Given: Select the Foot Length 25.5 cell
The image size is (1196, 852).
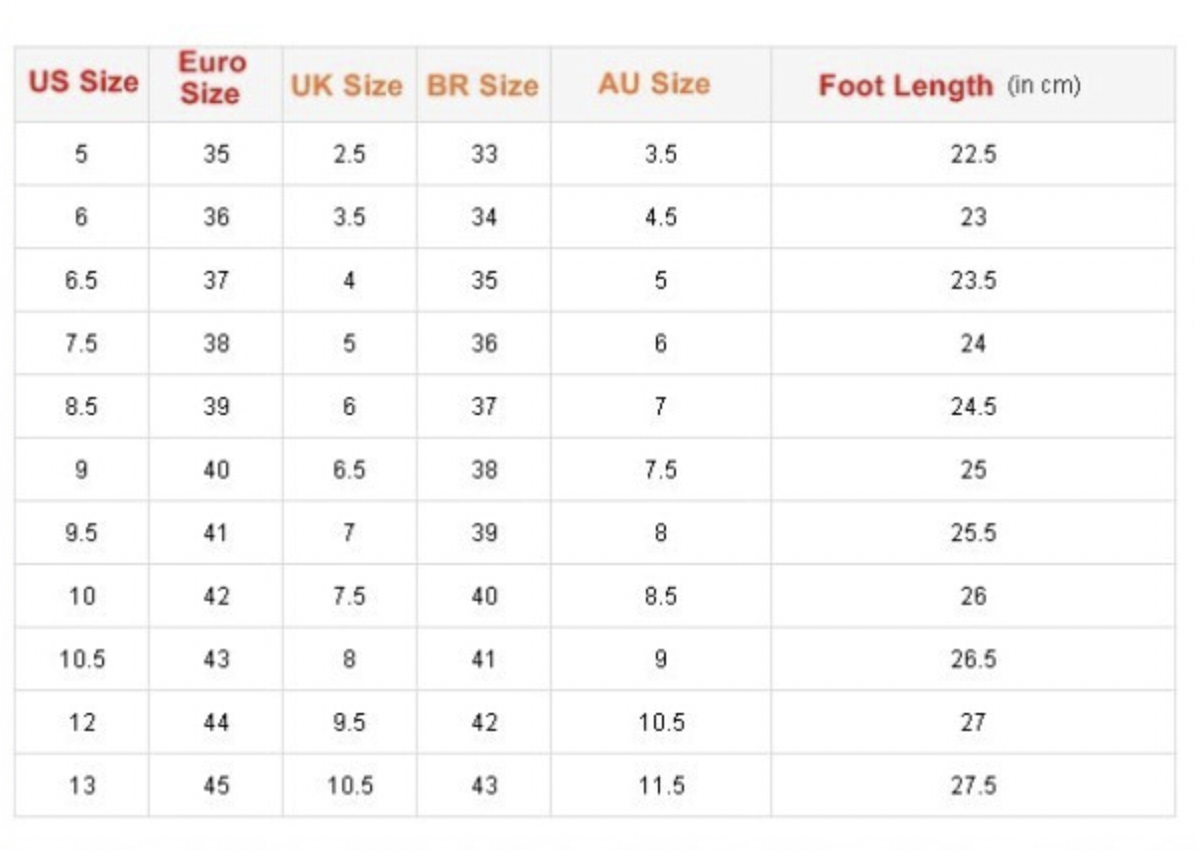Looking at the screenshot, I should (973, 532).
